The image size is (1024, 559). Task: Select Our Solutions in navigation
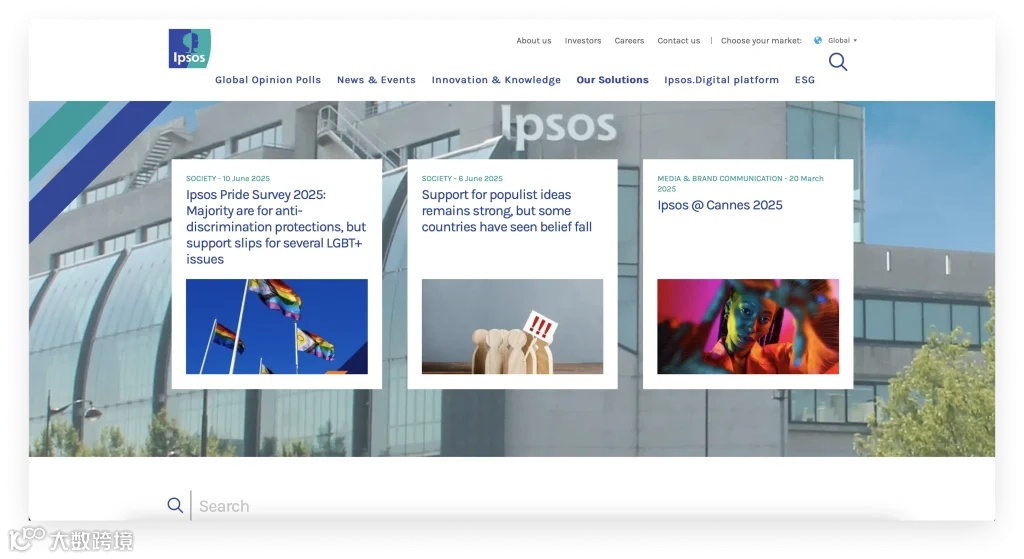[x=612, y=80]
